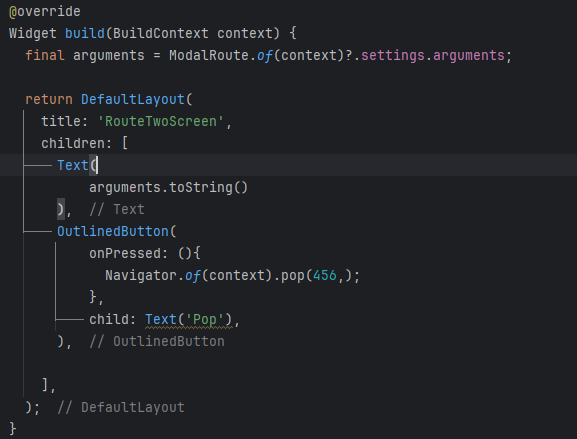This screenshot has width=577, height=439.
Task: Click the build method name
Action: point(85,33)
